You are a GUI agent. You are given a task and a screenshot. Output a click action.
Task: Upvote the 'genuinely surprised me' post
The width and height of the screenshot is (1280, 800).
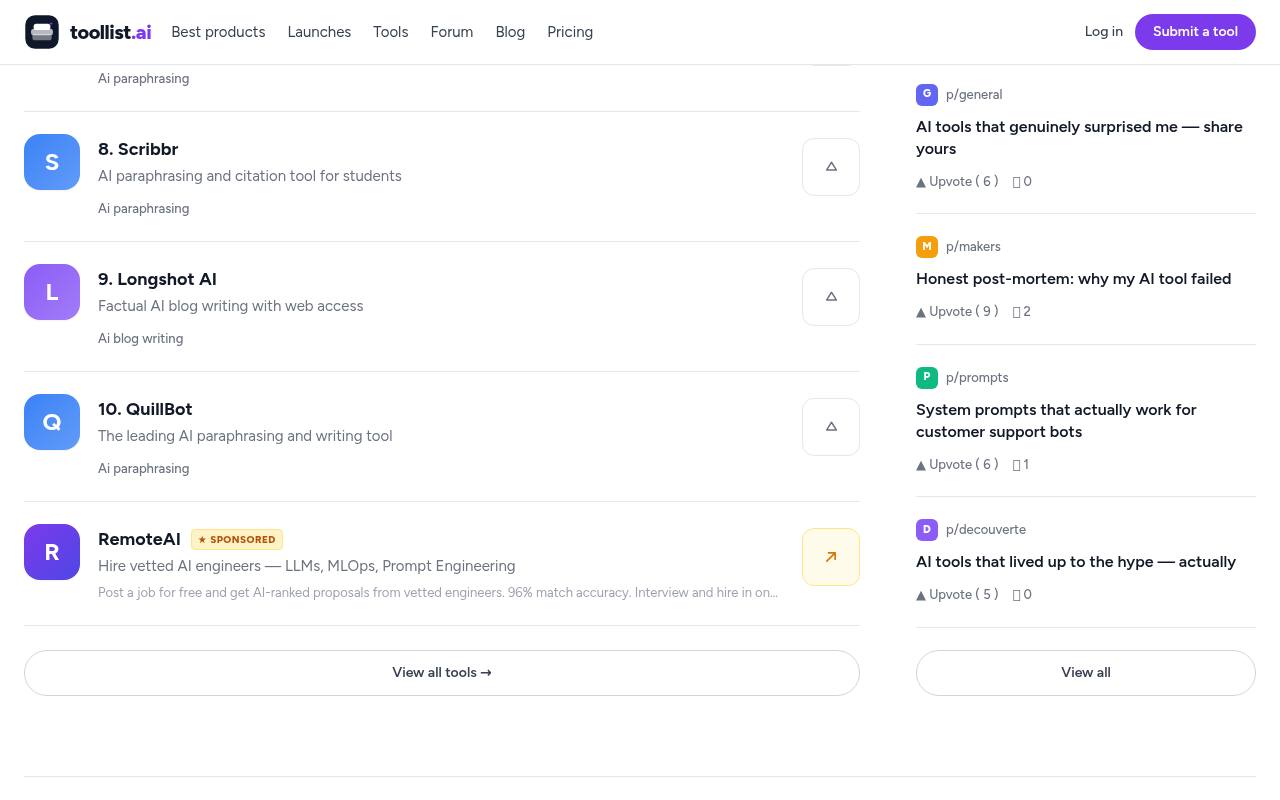957,182
